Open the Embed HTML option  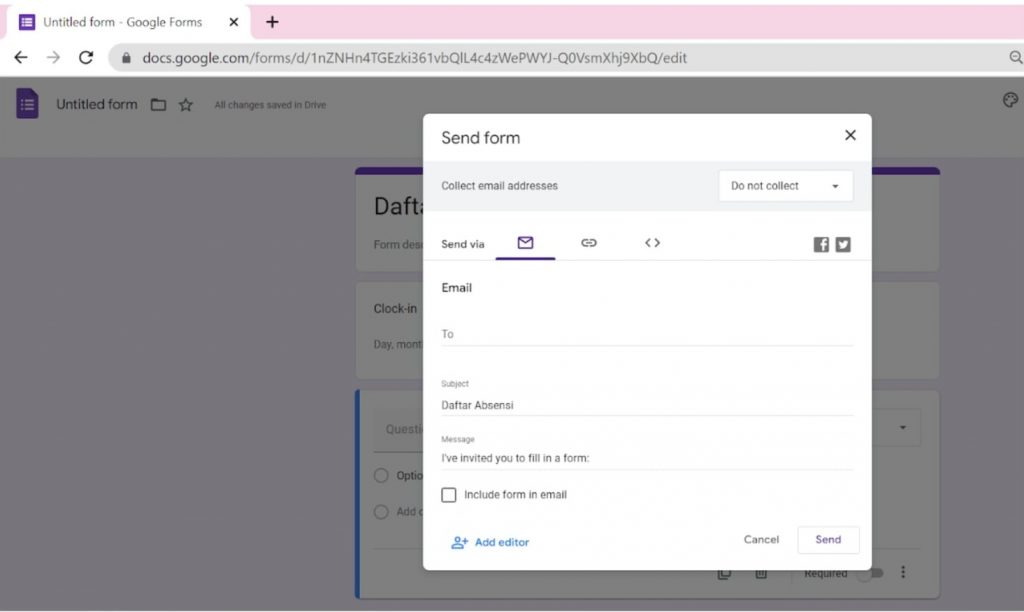652,242
